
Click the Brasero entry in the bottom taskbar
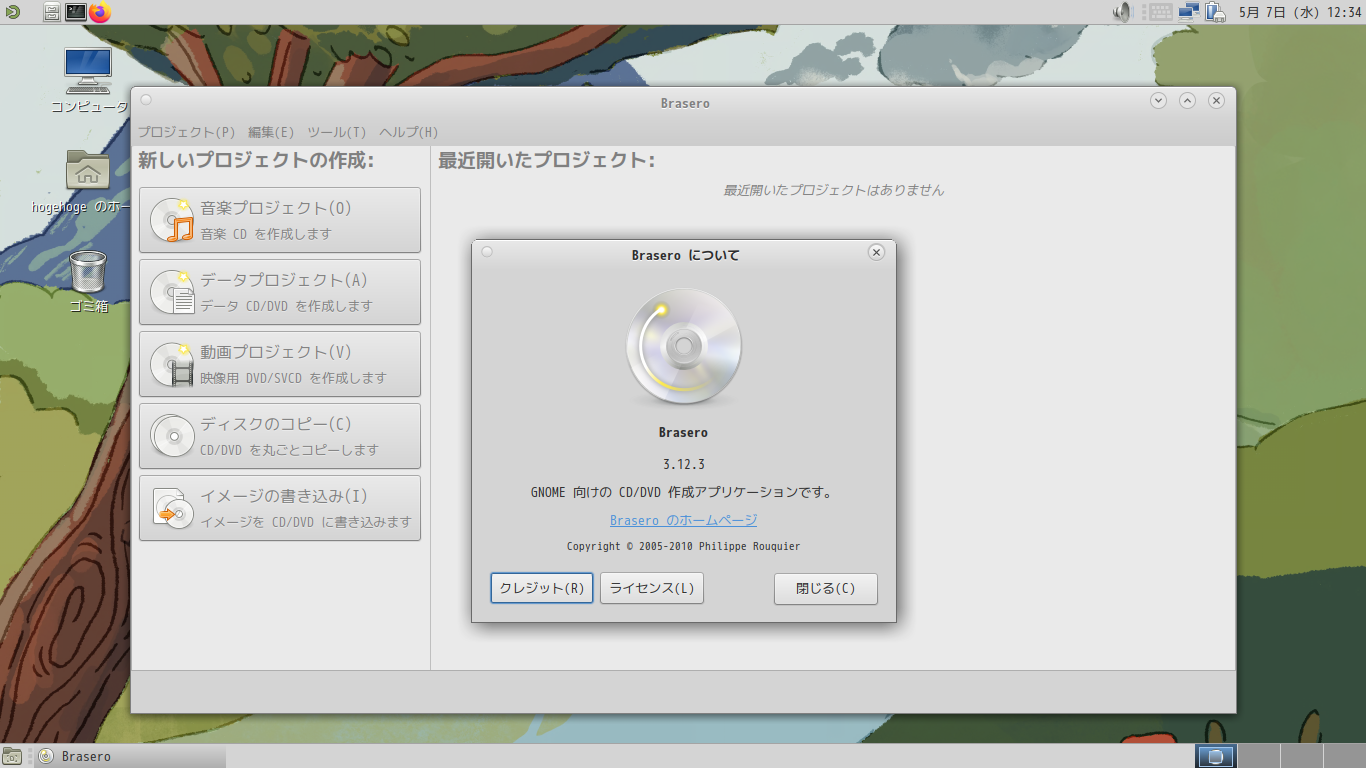click(x=128, y=756)
